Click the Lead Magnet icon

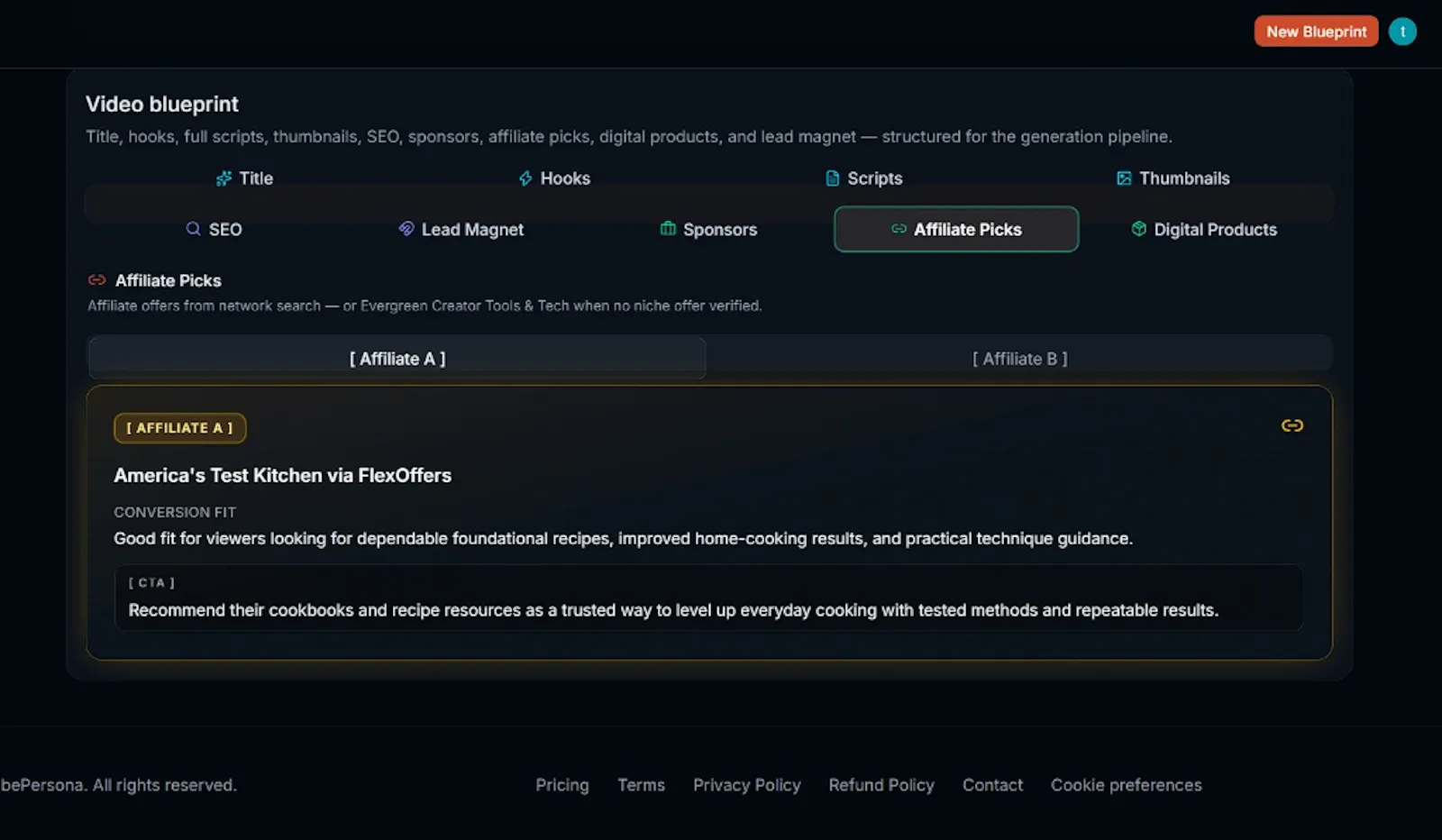point(406,229)
